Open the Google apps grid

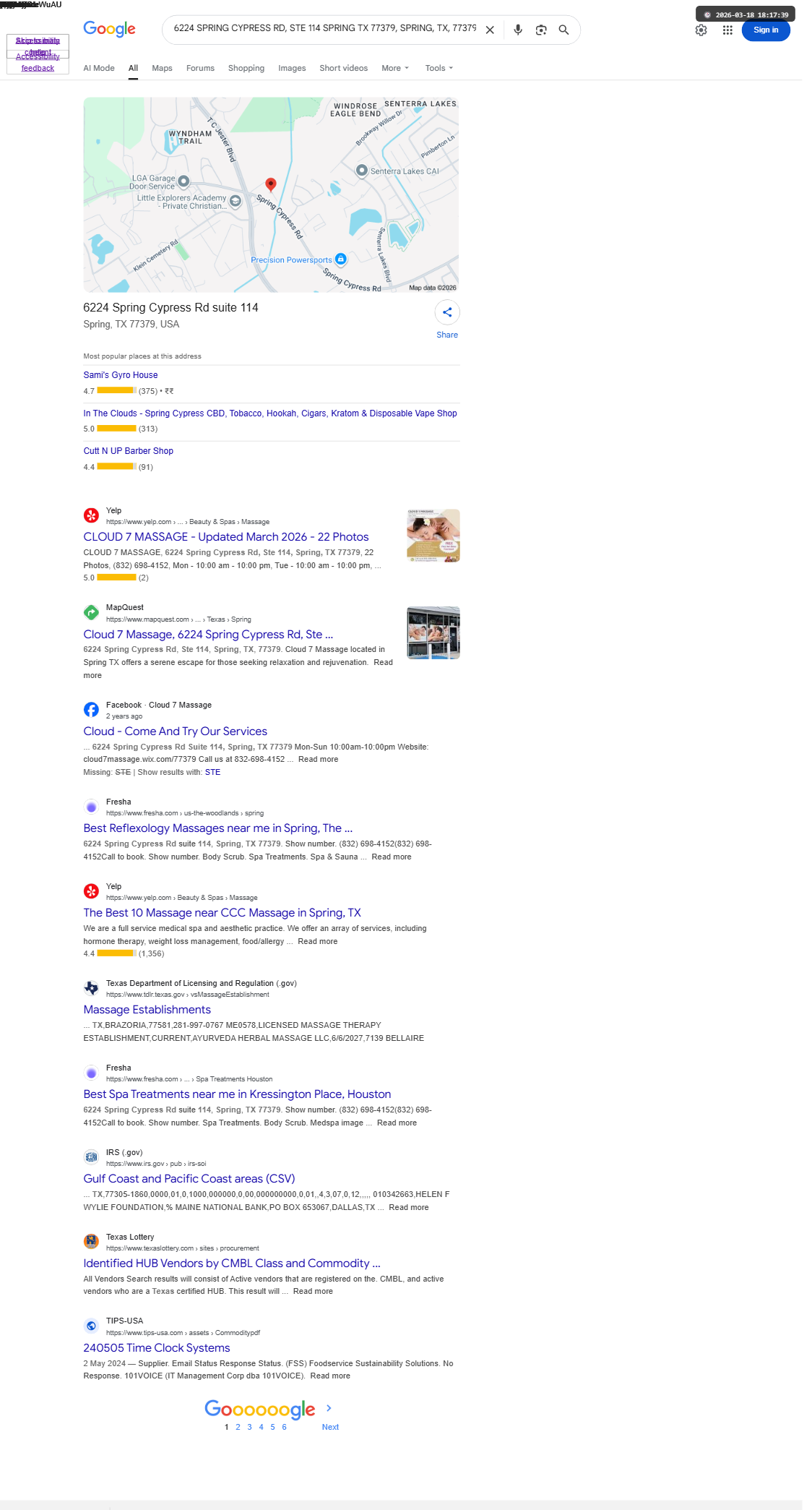coord(727,30)
